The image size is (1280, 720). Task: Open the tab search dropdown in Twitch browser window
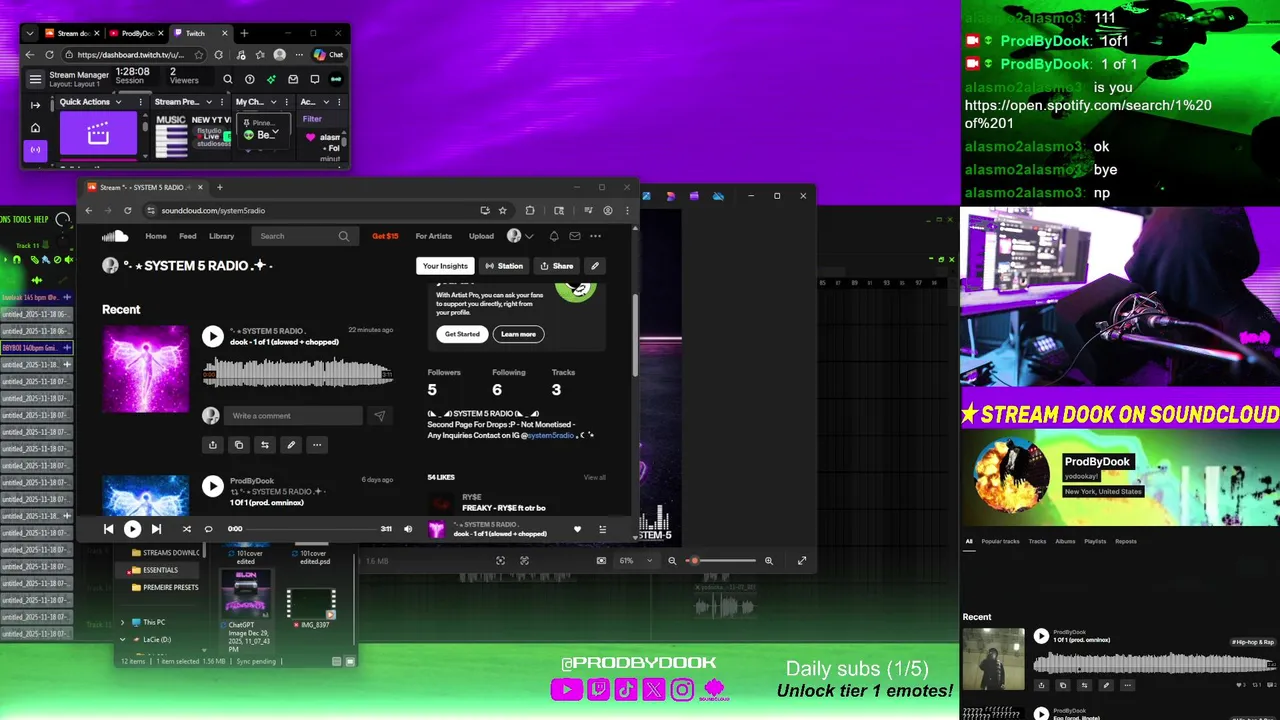click(x=30, y=33)
